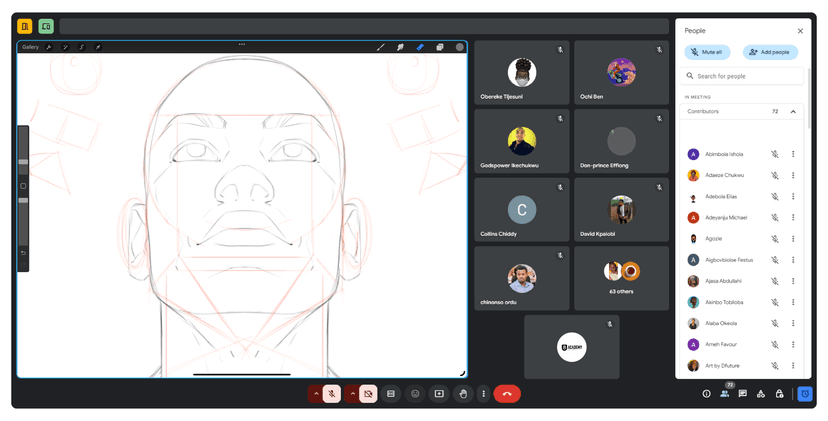Open the Gallery in Procreate
Image resolution: width=828 pixels, height=421 pixels.
(x=30, y=47)
